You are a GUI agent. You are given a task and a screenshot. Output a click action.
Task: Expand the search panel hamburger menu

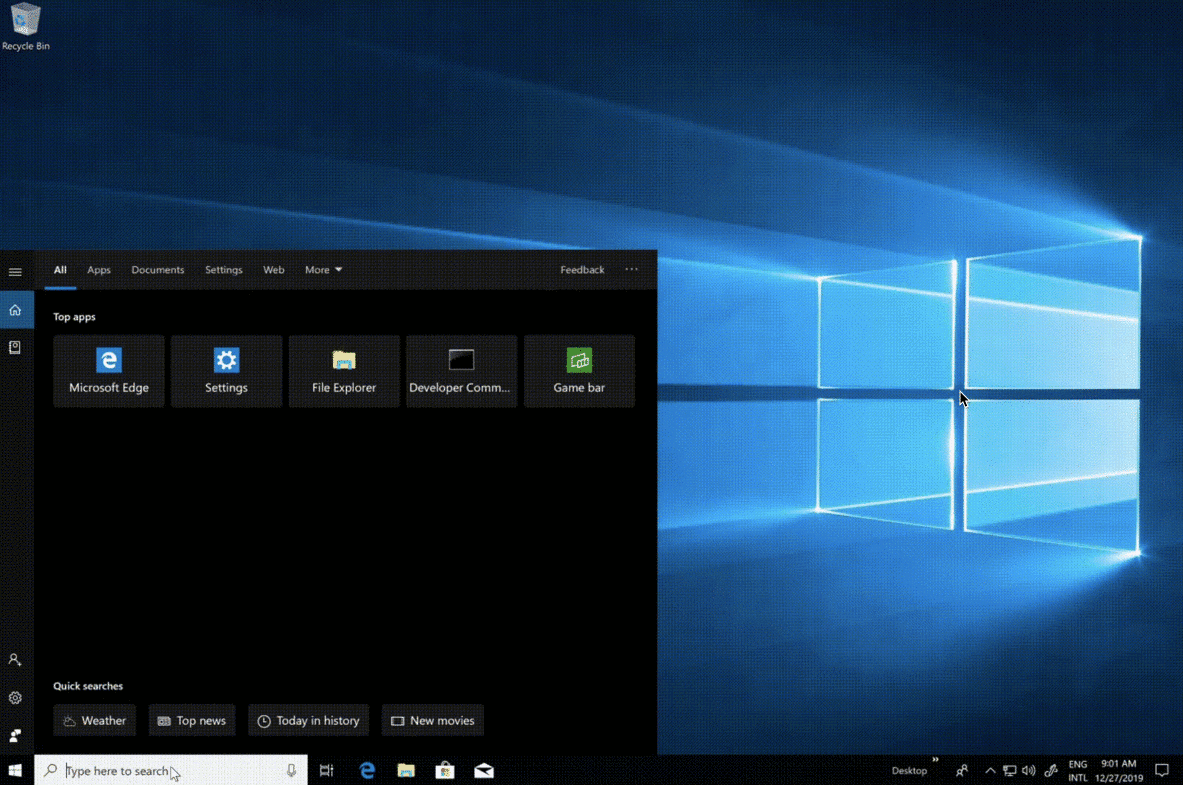click(x=15, y=272)
